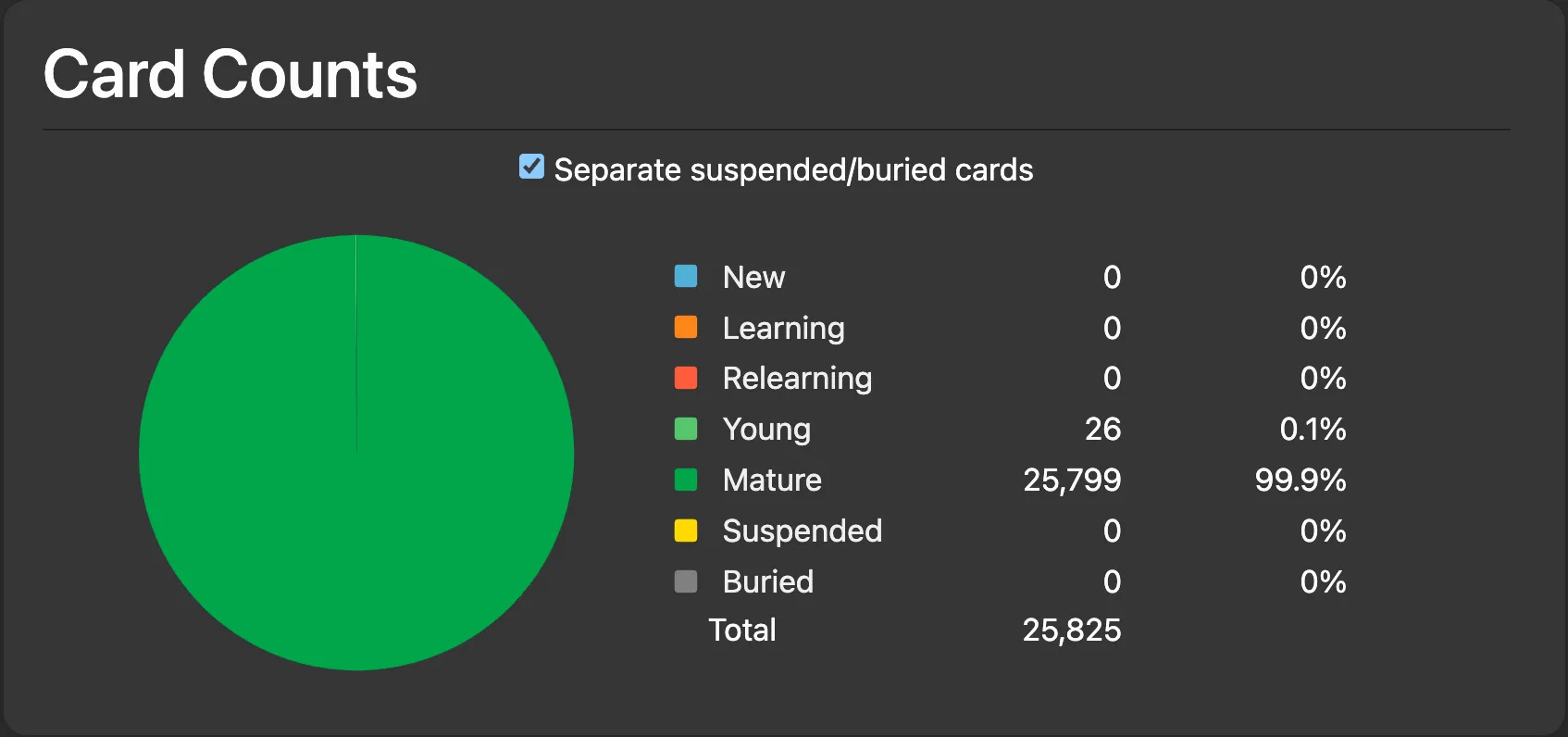Click the red Relearning color swatch
Image resolution: width=1568 pixels, height=737 pixels.
click(686, 378)
